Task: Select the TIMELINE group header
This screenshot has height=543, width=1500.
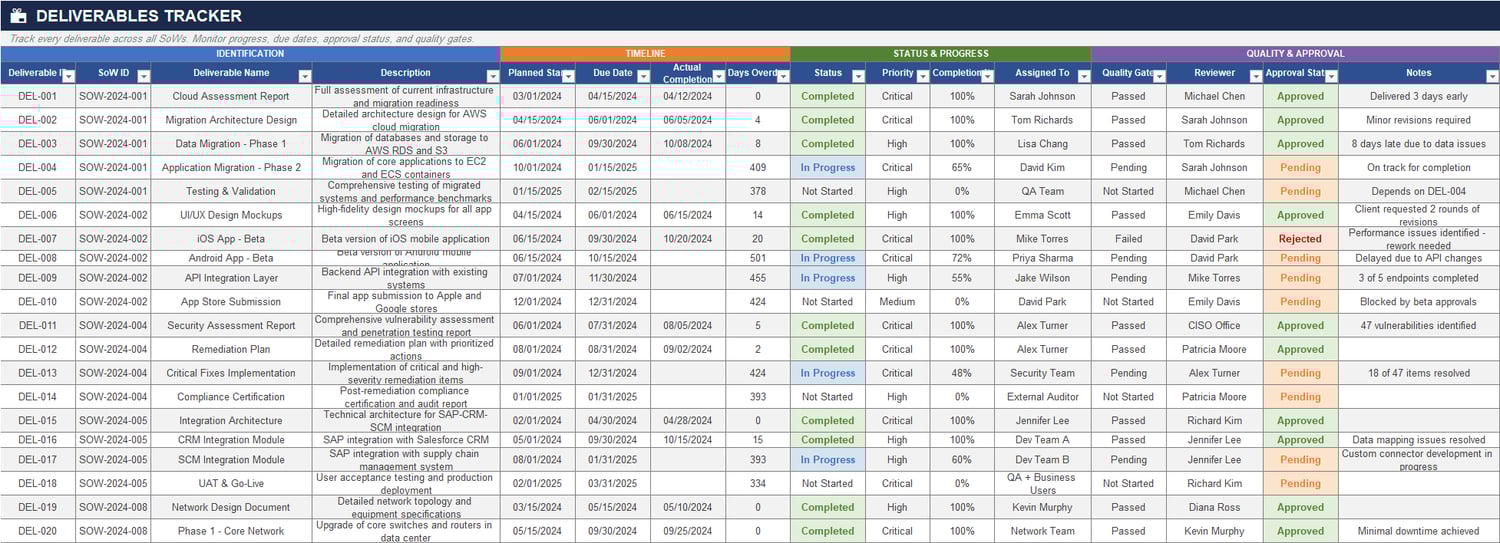Action: tap(645, 54)
